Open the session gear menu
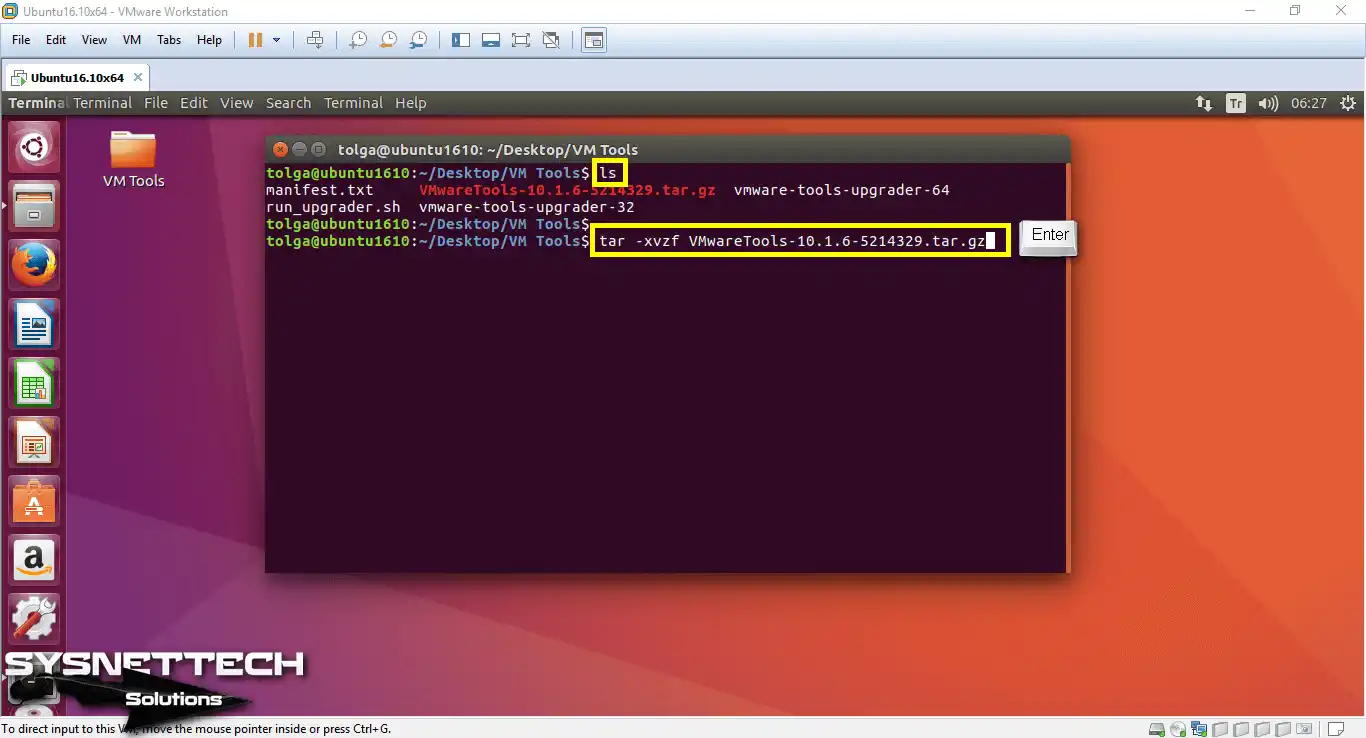Viewport: 1366px width, 738px height. (x=1347, y=103)
